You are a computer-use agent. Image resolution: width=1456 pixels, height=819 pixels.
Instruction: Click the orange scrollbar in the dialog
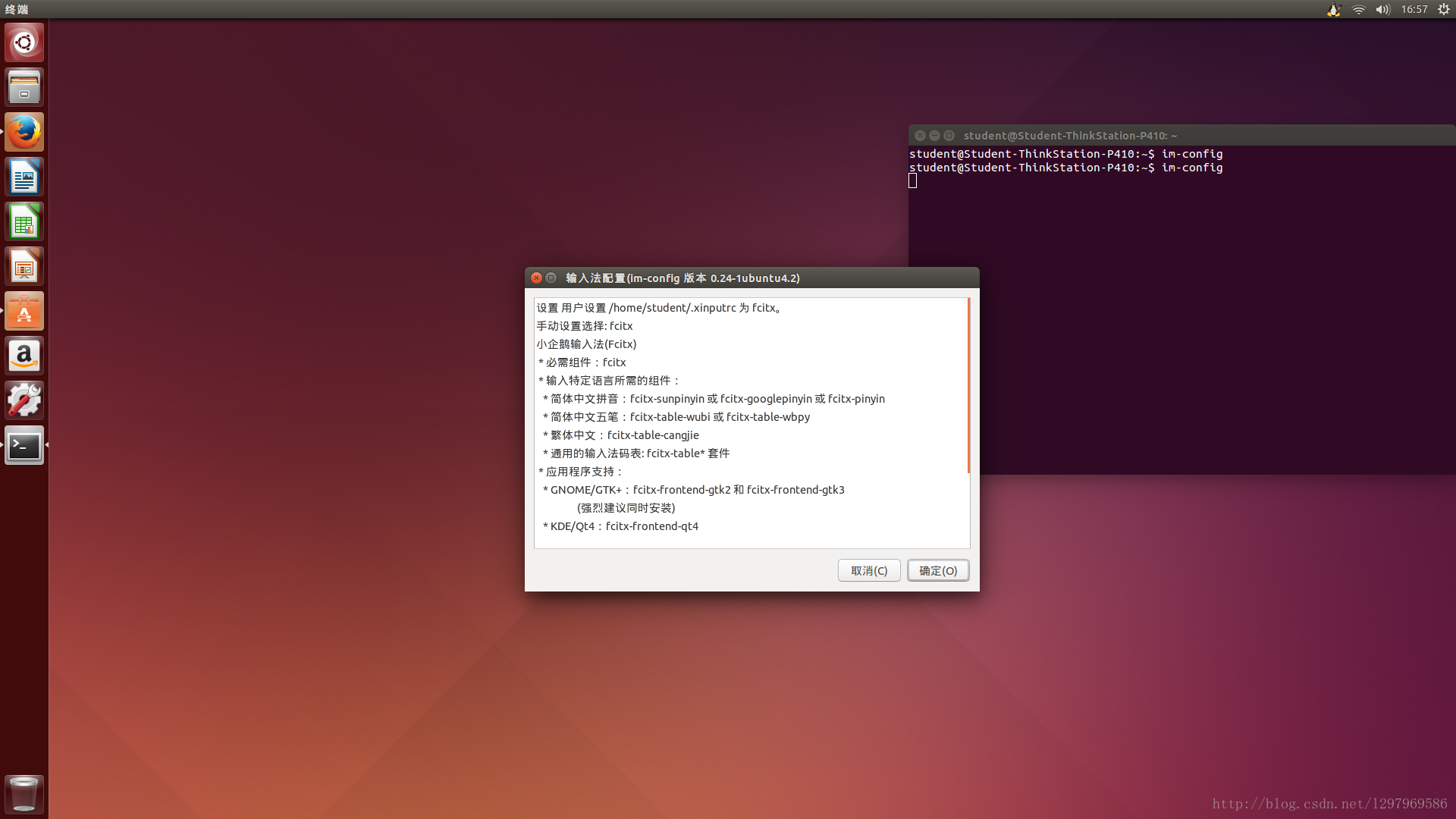[x=968, y=385]
